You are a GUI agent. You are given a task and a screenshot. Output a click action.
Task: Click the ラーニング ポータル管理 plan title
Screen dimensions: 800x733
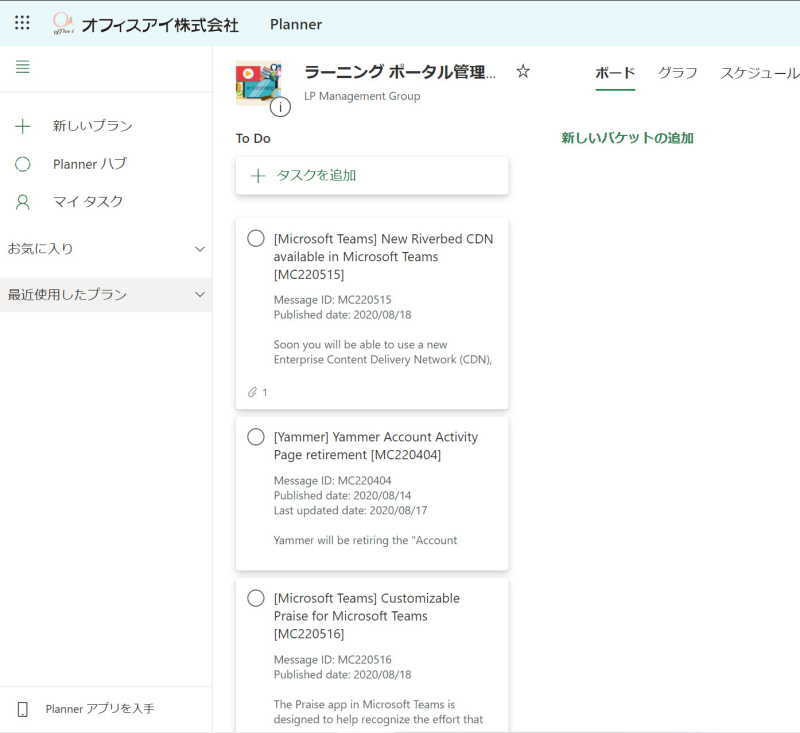[x=399, y=72]
